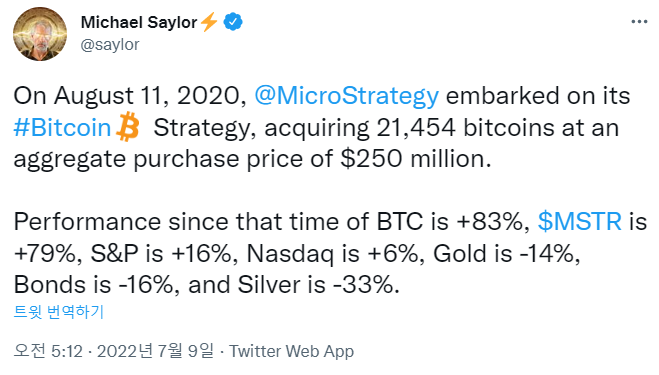The height and width of the screenshot is (375, 659).
Task: Click the 오전 5:12 timestamp
Action: [x=48, y=351]
